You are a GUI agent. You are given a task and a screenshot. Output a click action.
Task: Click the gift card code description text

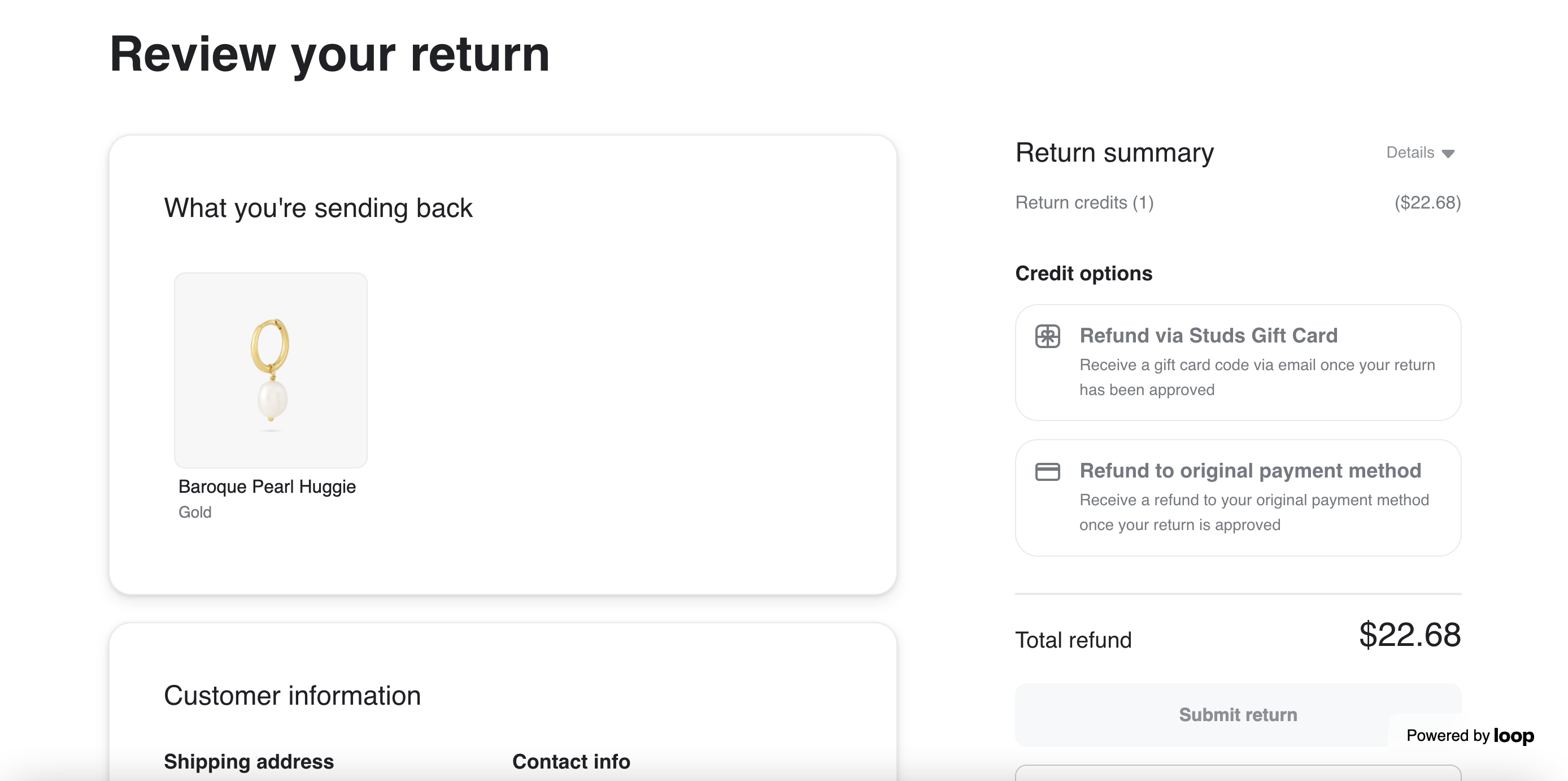[x=1256, y=377]
